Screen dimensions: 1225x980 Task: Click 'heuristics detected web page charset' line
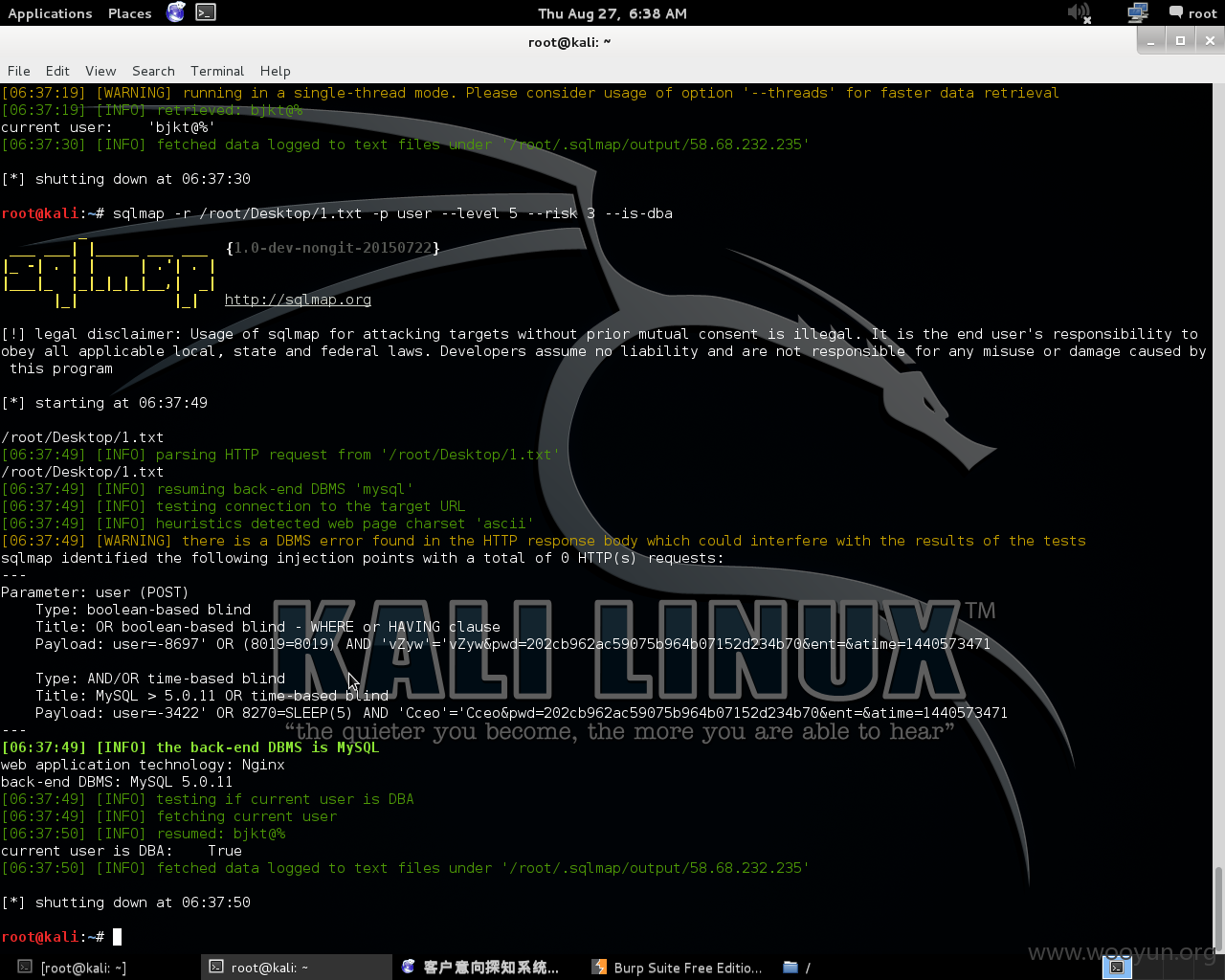pos(267,523)
